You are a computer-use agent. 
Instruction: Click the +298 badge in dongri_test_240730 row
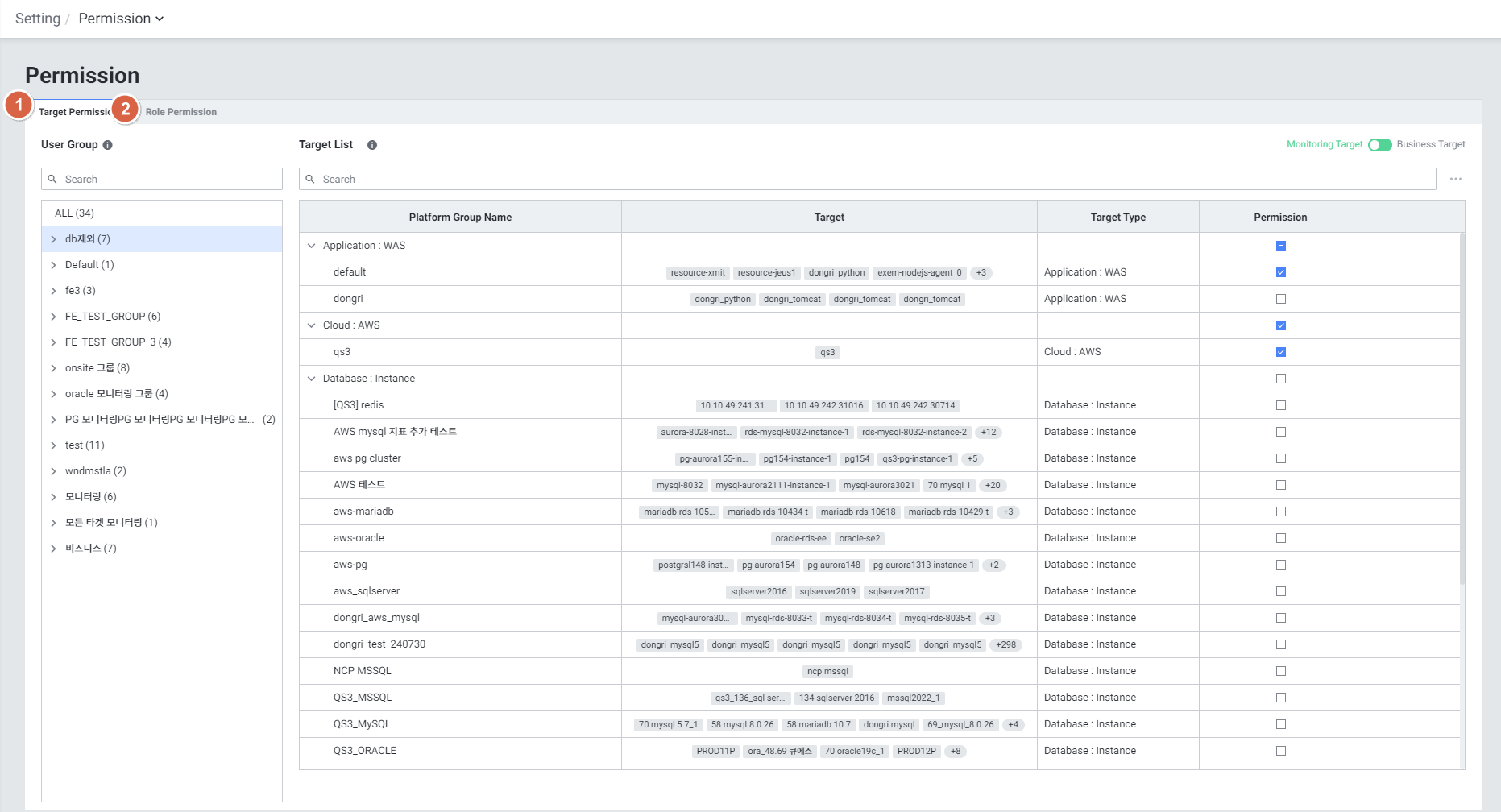point(1006,645)
